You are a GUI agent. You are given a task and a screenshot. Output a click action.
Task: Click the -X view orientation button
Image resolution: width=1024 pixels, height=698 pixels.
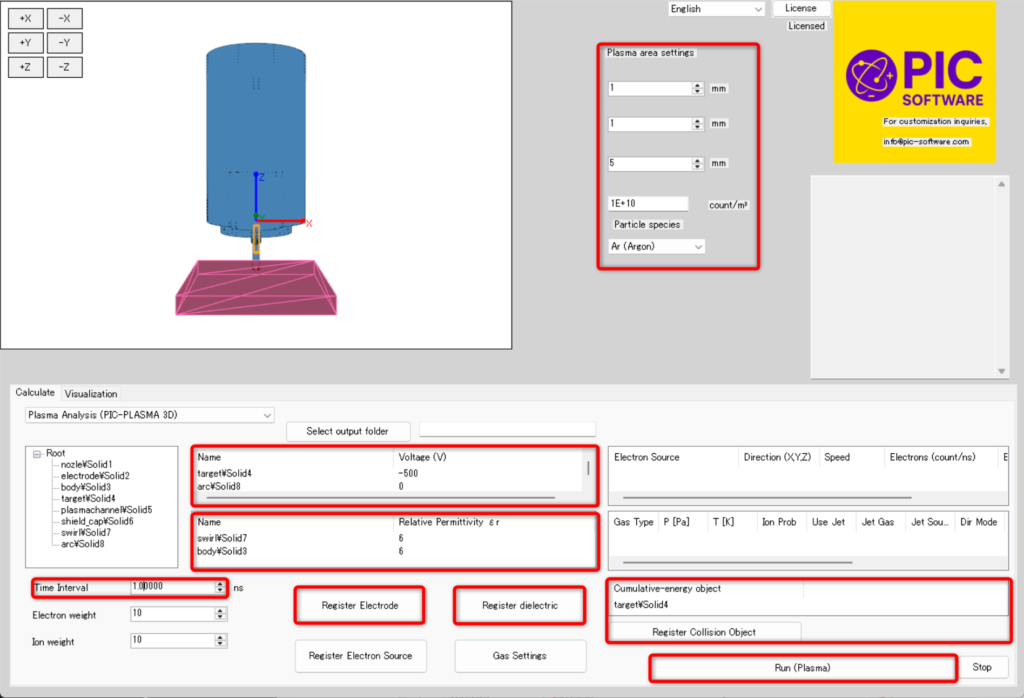[64, 18]
